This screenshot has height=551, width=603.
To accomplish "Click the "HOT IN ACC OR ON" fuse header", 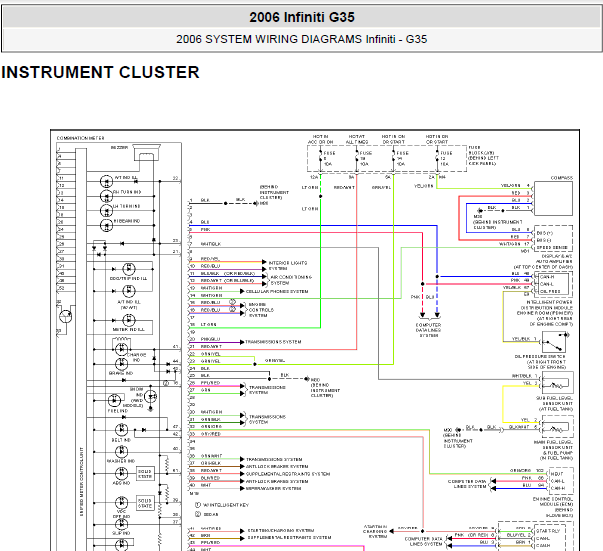I will pyautogui.click(x=320, y=140).
